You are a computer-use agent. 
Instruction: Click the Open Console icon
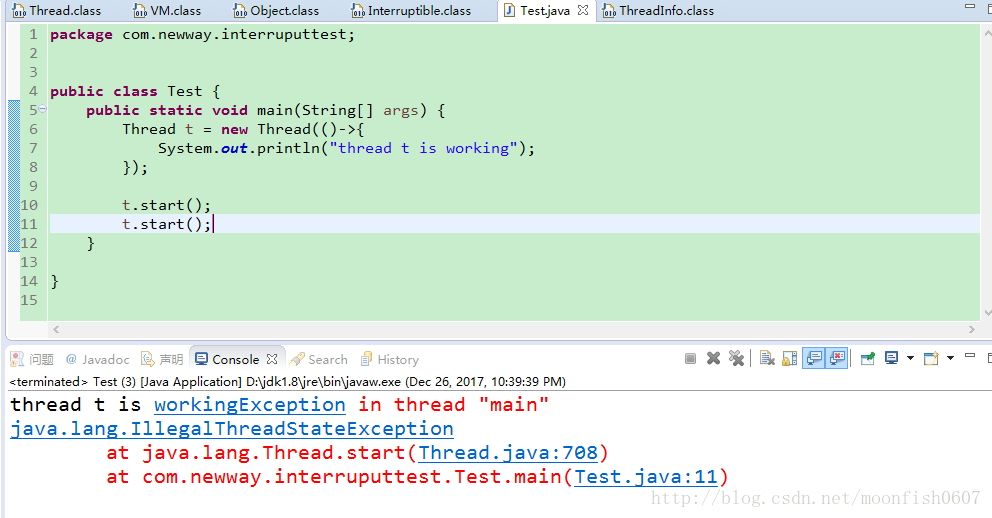pos(931,359)
